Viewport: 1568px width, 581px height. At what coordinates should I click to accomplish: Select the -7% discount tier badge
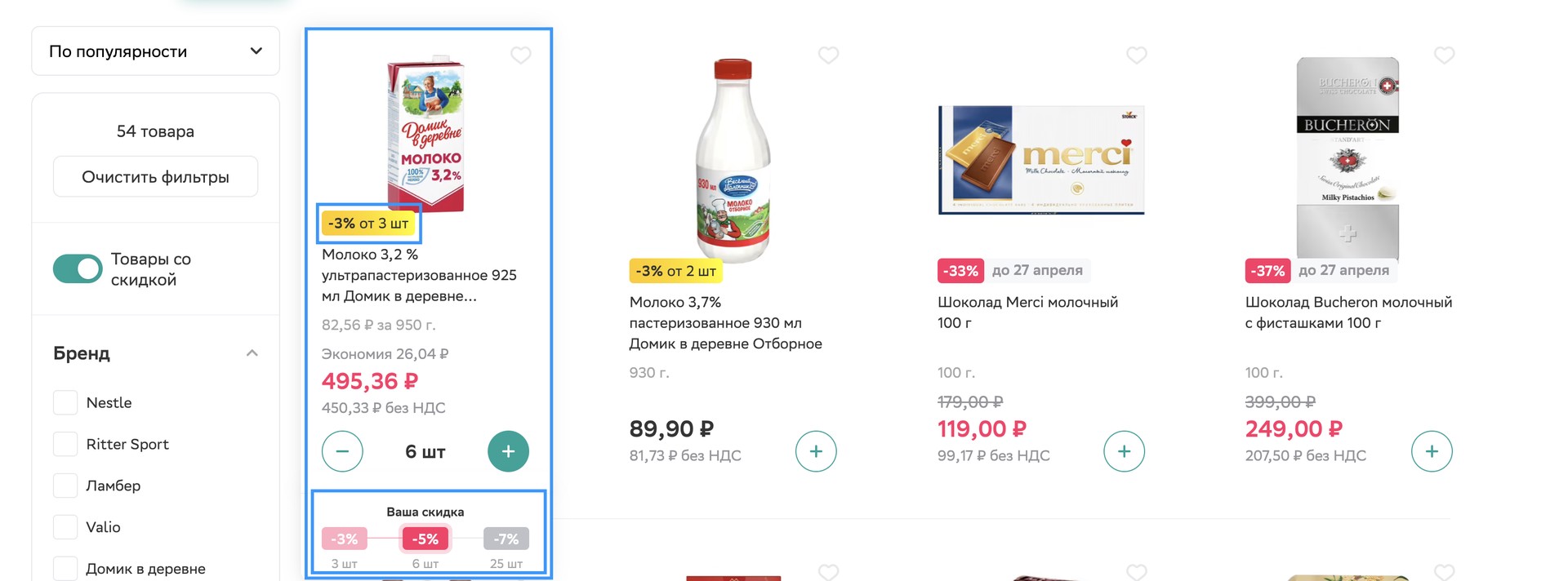(506, 539)
